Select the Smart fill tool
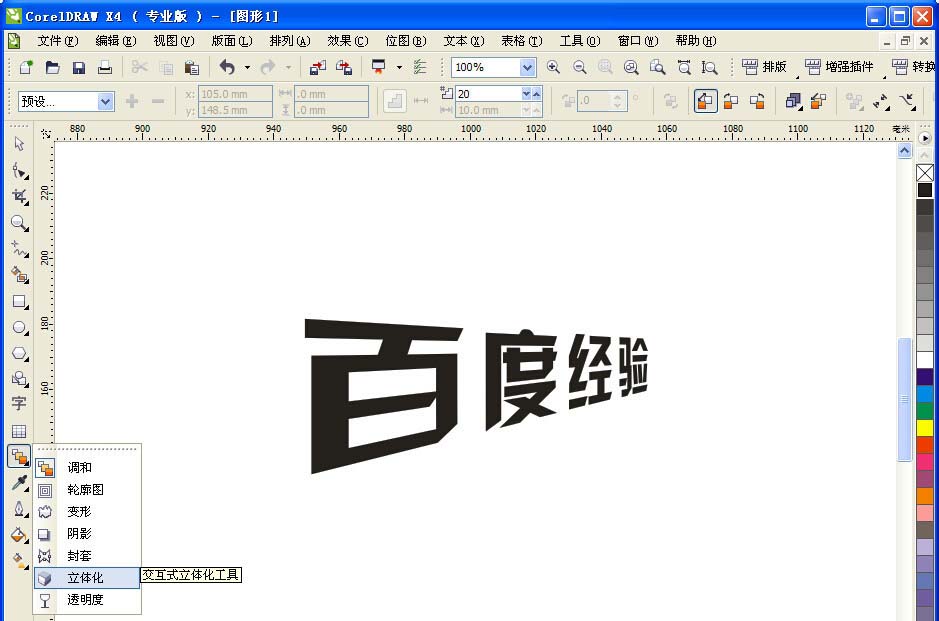This screenshot has height=621, width=939. 19,275
